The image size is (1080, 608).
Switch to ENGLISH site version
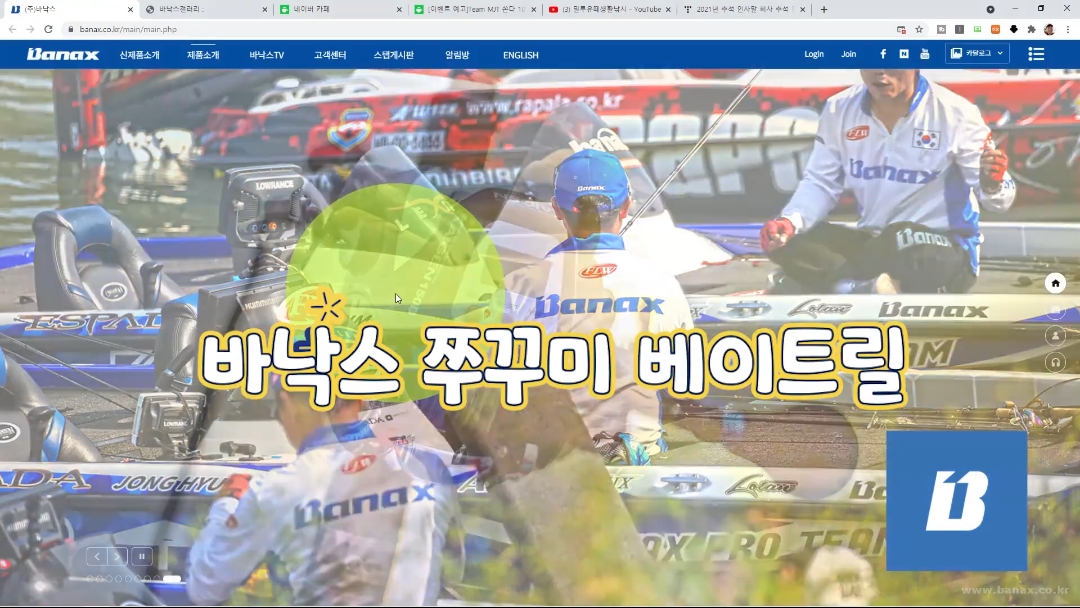coord(521,54)
